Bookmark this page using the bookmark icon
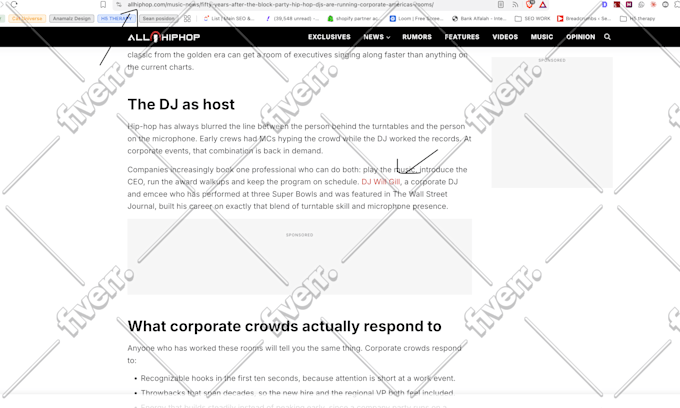Viewport: 680px width, 408px height. click(x=103, y=4)
